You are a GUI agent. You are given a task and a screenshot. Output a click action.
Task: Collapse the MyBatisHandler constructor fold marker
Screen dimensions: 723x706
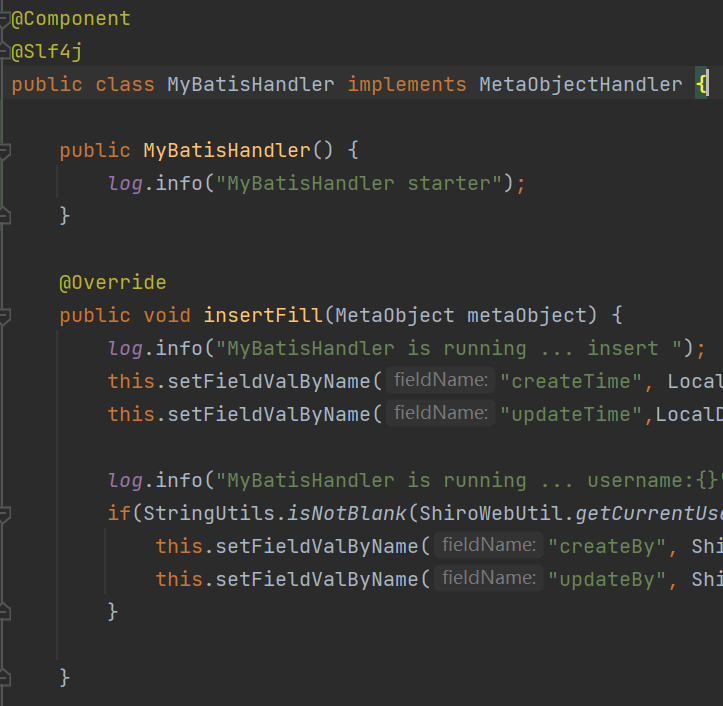(4, 150)
